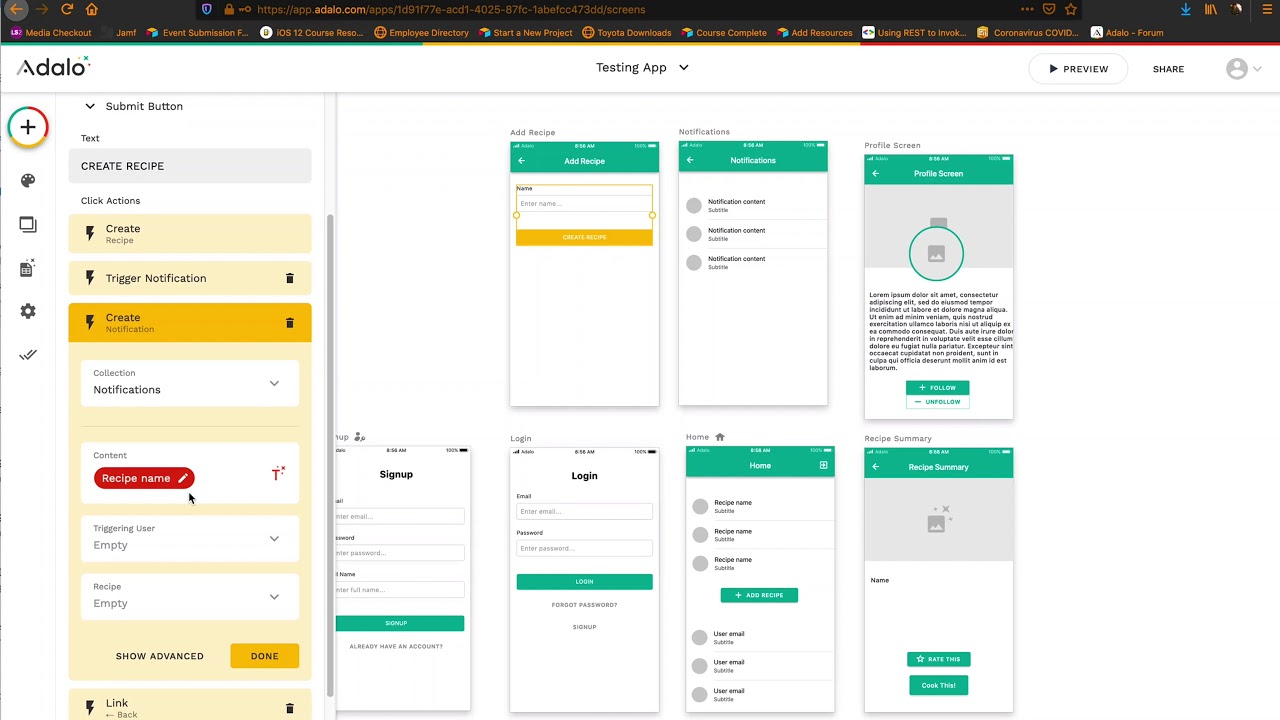Open the Database collections icon

click(x=26, y=268)
